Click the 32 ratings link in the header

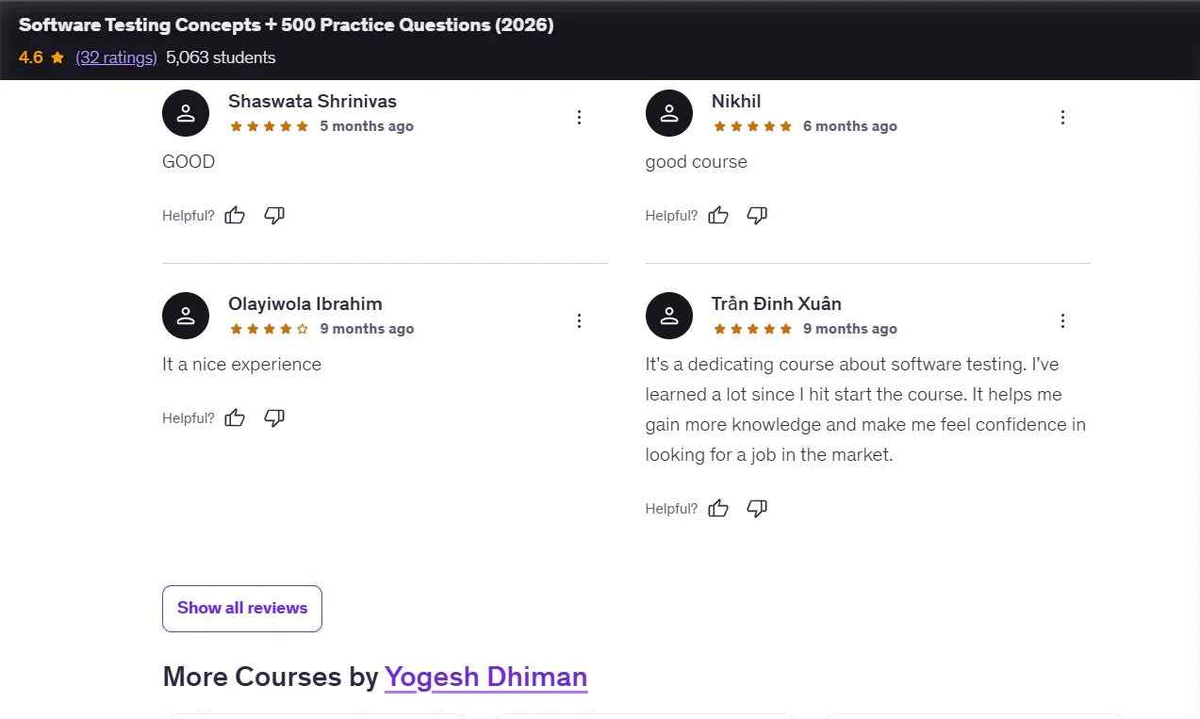click(116, 57)
